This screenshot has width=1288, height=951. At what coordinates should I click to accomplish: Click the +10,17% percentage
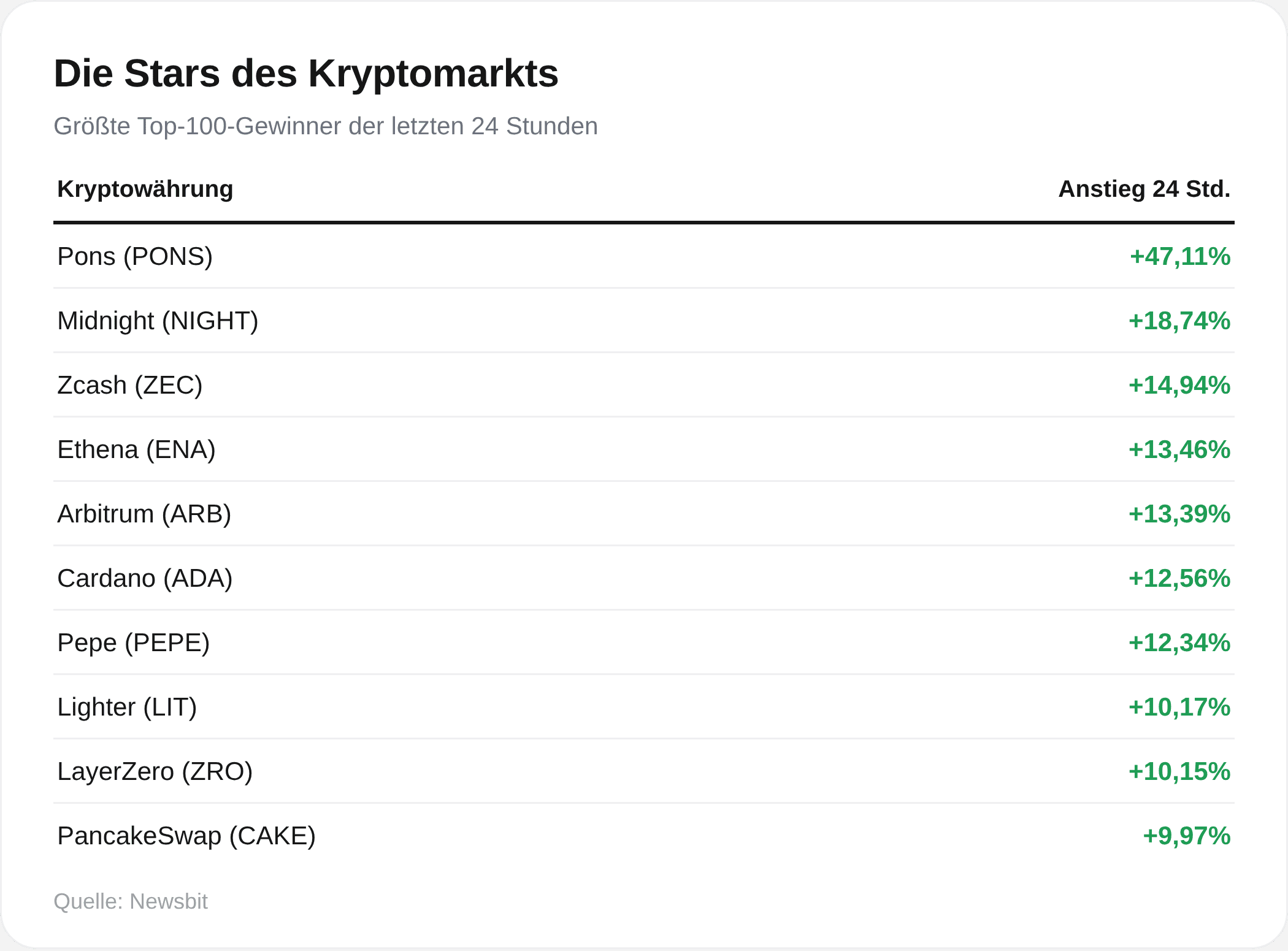point(1179,707)
